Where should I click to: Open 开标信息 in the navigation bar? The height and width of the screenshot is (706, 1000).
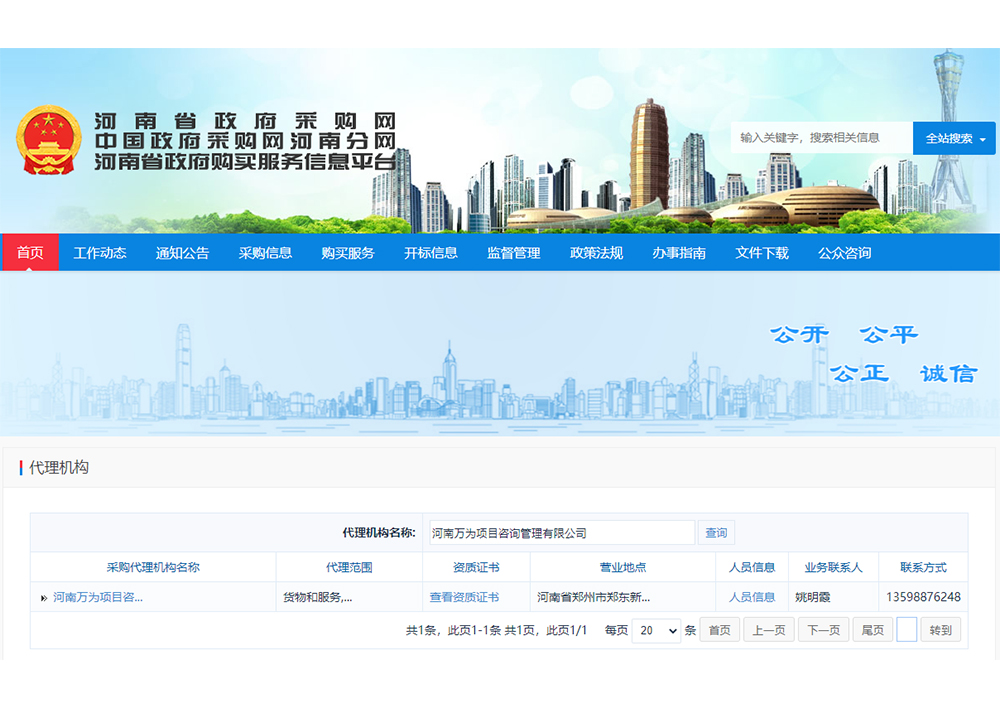pyautogui.click(x=430, y=253)
